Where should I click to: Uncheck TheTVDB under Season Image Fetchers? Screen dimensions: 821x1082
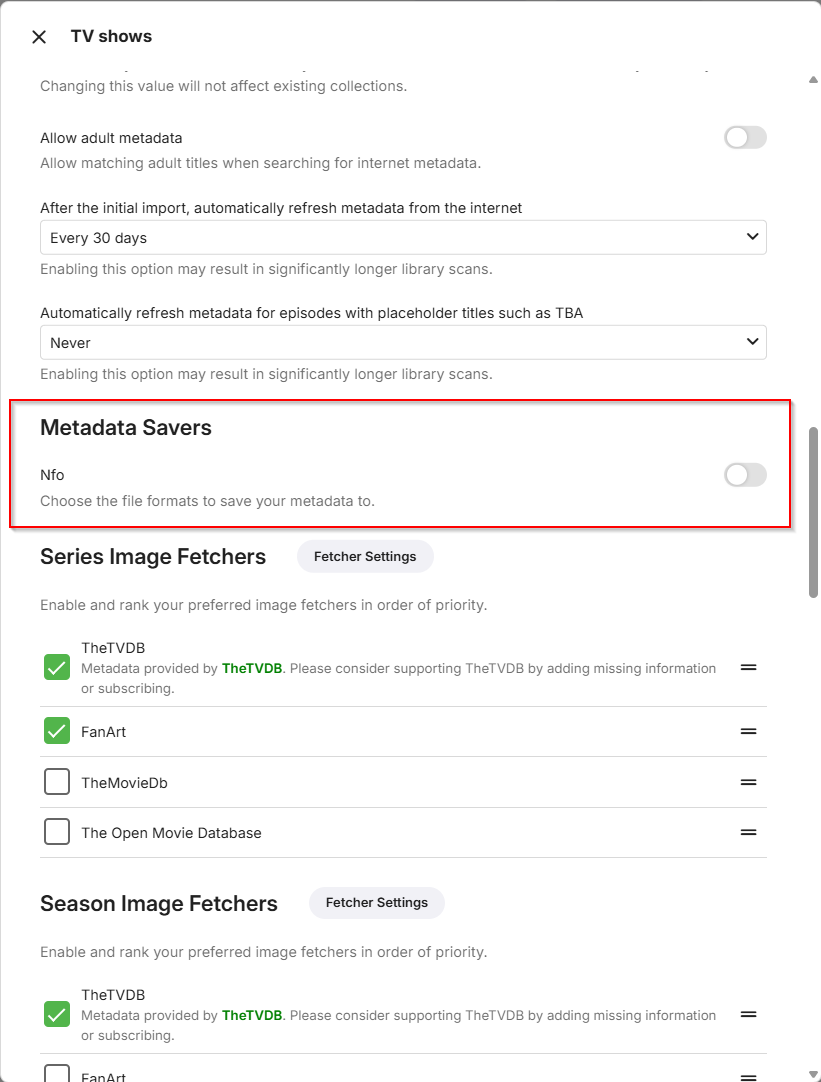(x=57, y=1014)
